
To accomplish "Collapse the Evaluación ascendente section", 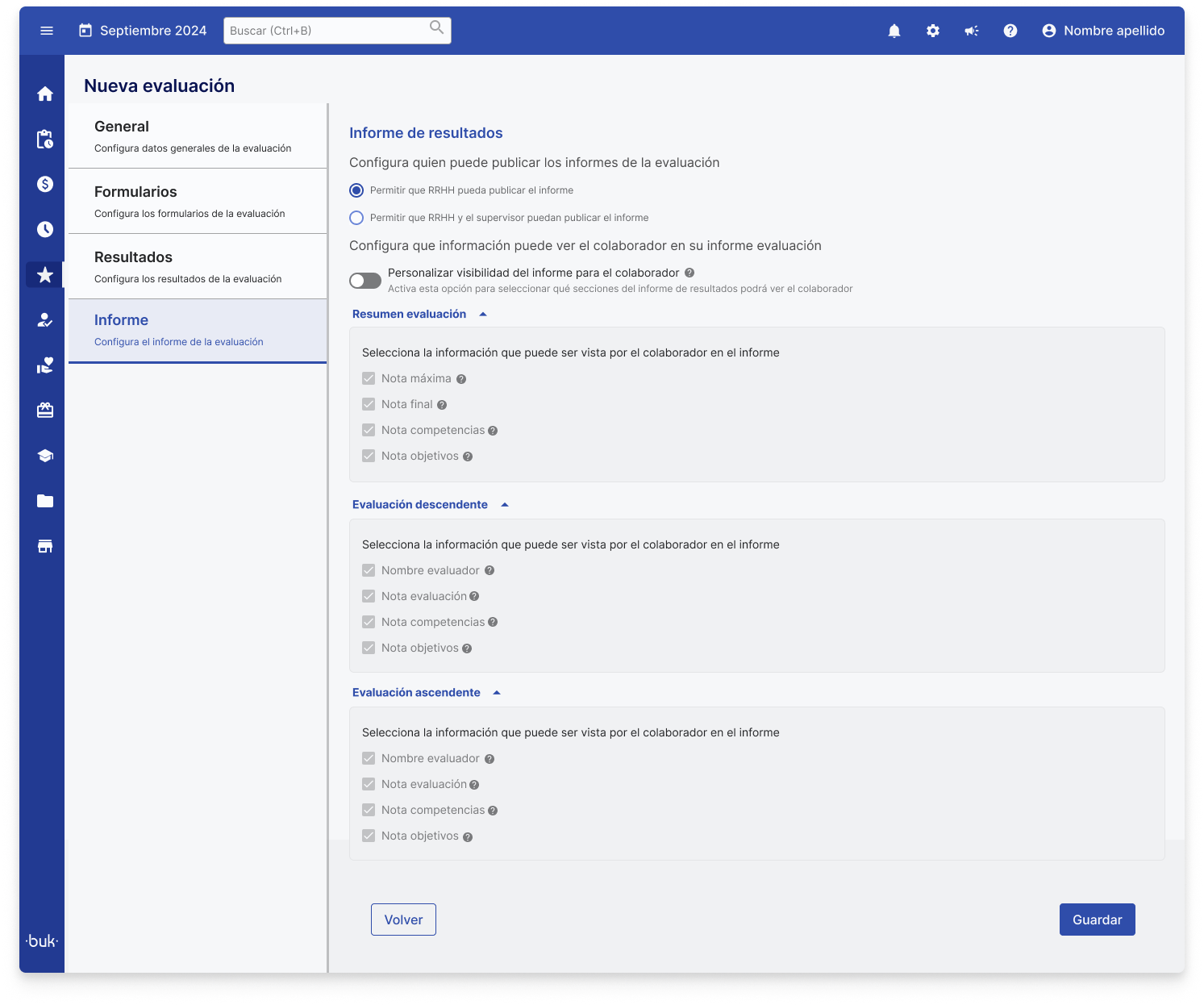I will point(497,693).
